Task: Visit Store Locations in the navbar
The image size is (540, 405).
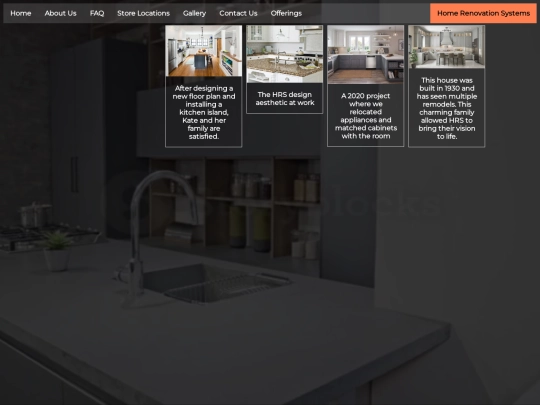Action: pos(143,13)
